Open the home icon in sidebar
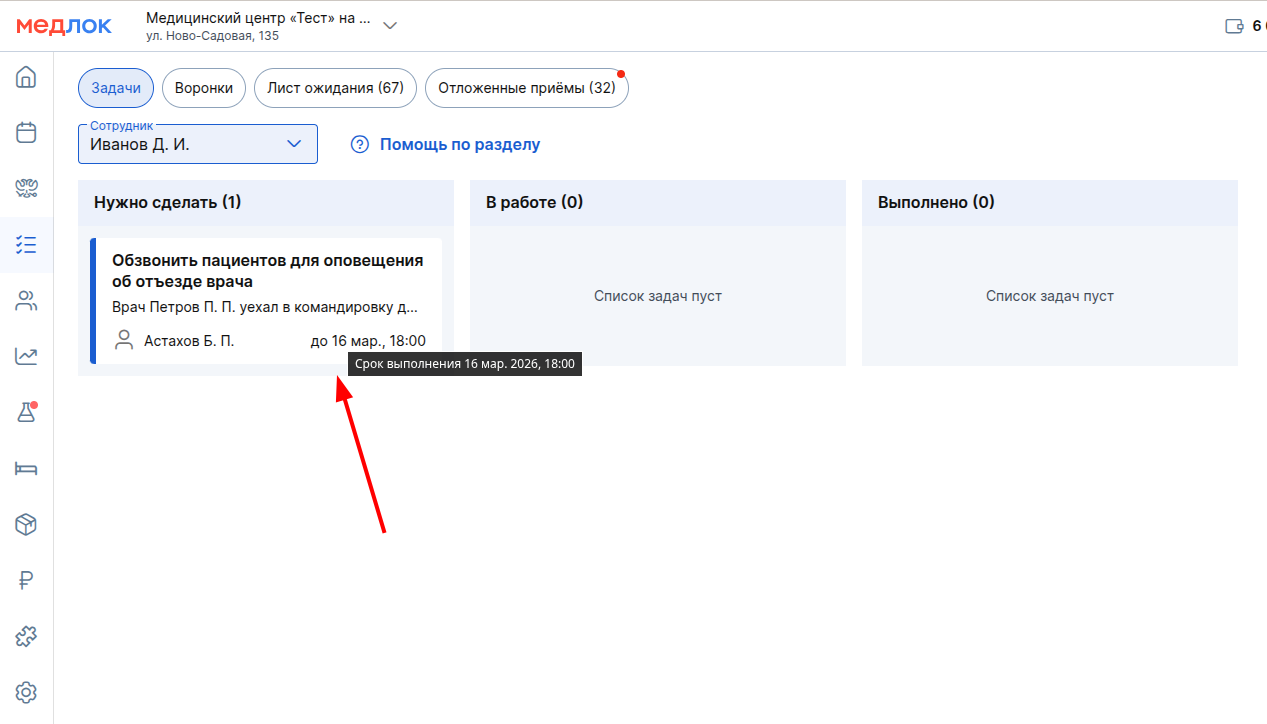This screenshot has height=724, width=1267. (x=26, y=77)
